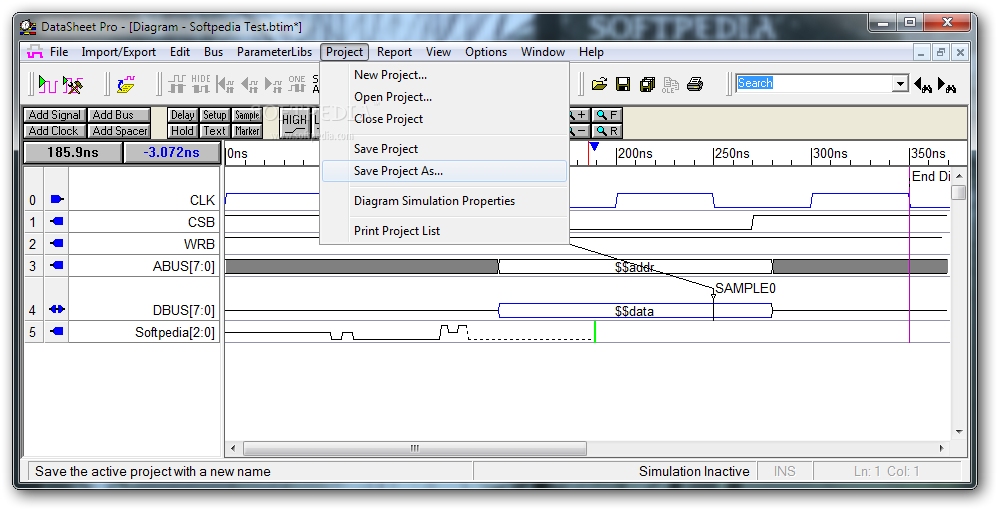Click the HIGH signal state button
The height and width of the screenshot is (510, 998).
pos(294,124)
